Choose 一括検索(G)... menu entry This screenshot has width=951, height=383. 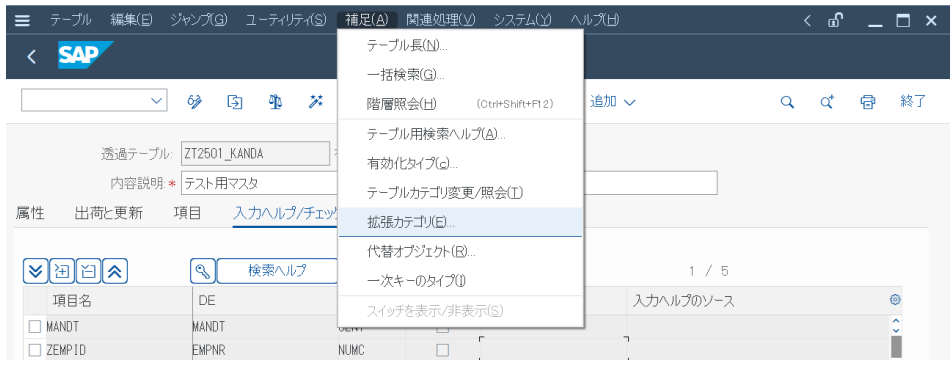(460, 75)
